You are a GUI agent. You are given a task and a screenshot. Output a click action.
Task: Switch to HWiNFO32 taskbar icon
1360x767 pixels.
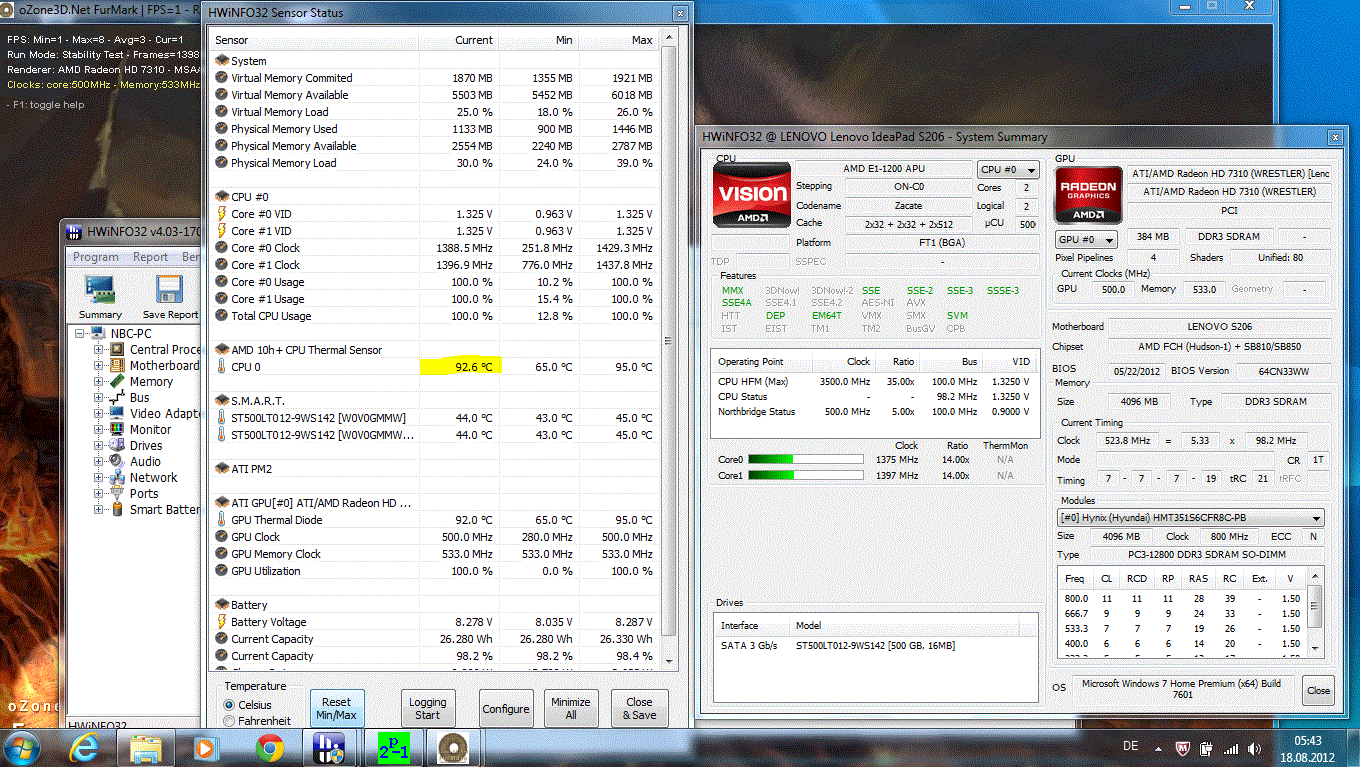329,747
